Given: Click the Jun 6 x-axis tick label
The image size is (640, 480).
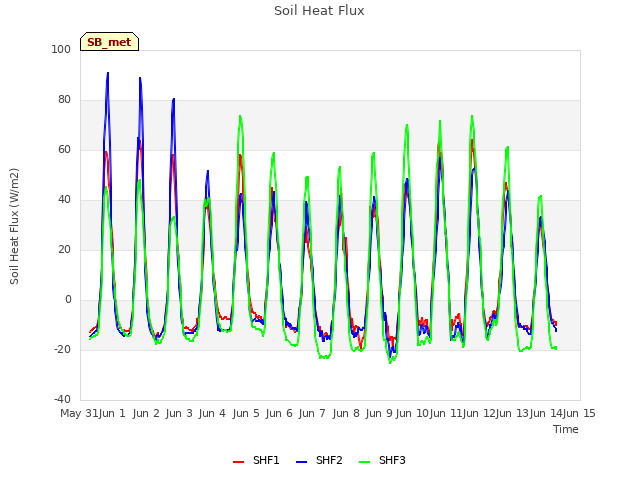Looking at the screenshot, I should pyautogui.click(x=279, y=413).
